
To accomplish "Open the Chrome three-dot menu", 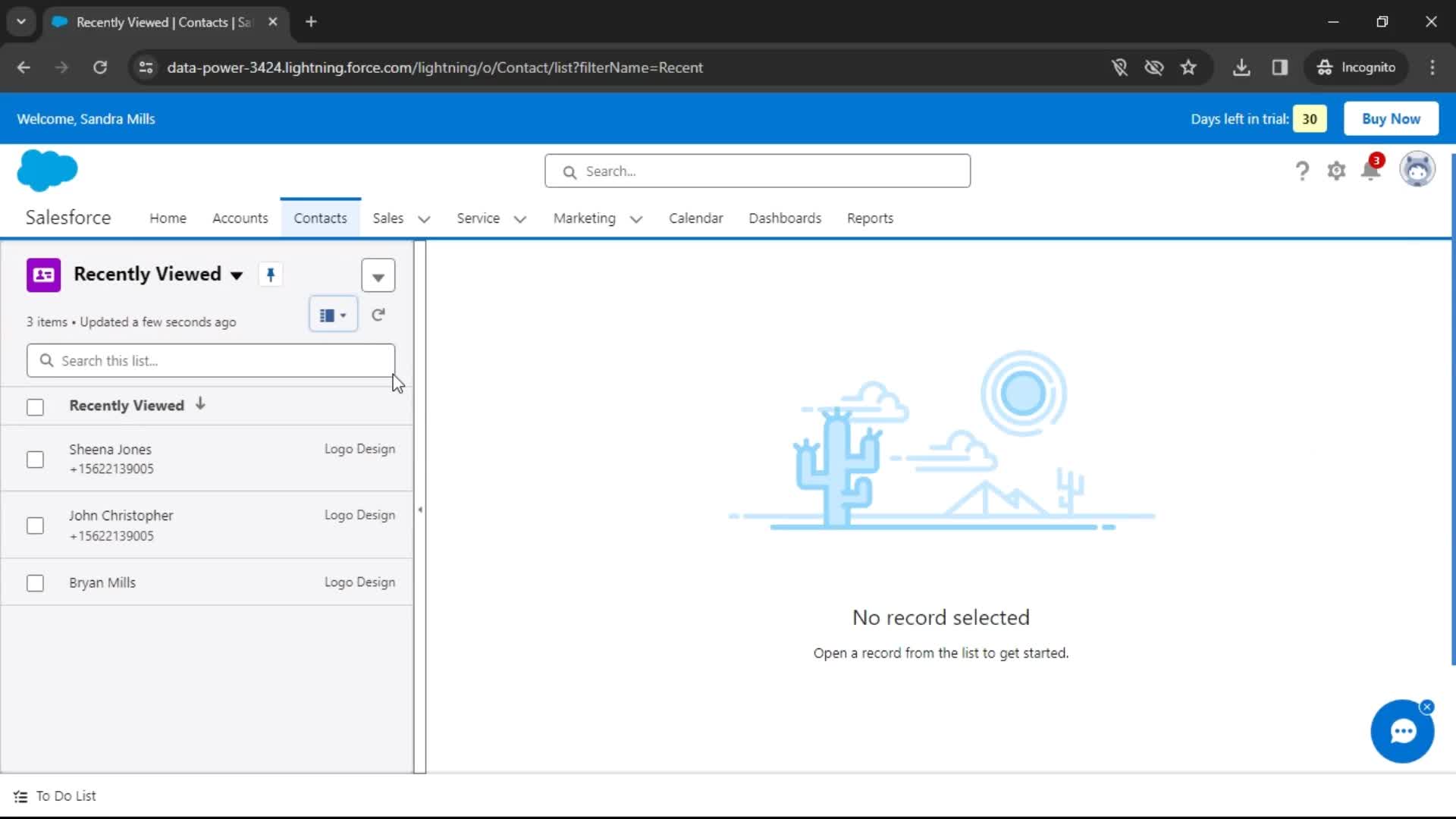I will (1432, 67).
